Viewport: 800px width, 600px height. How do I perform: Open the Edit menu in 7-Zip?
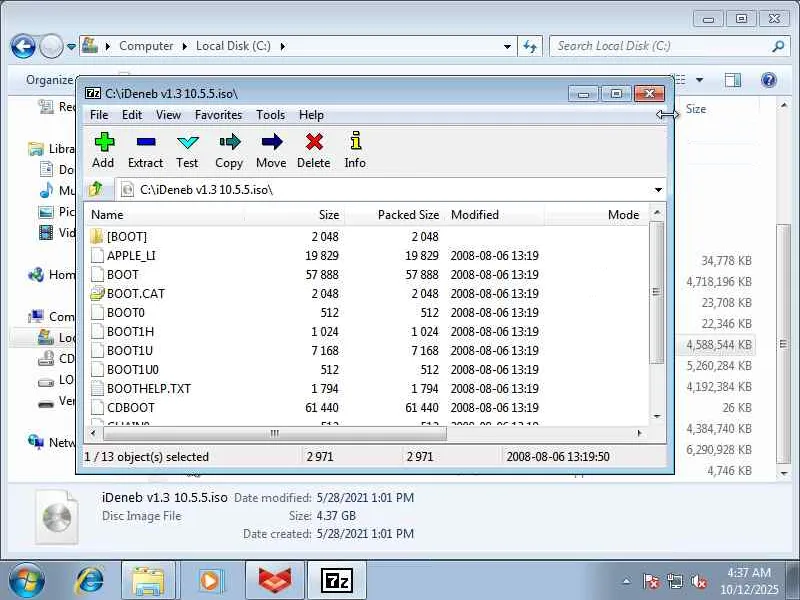pos(132,115)
